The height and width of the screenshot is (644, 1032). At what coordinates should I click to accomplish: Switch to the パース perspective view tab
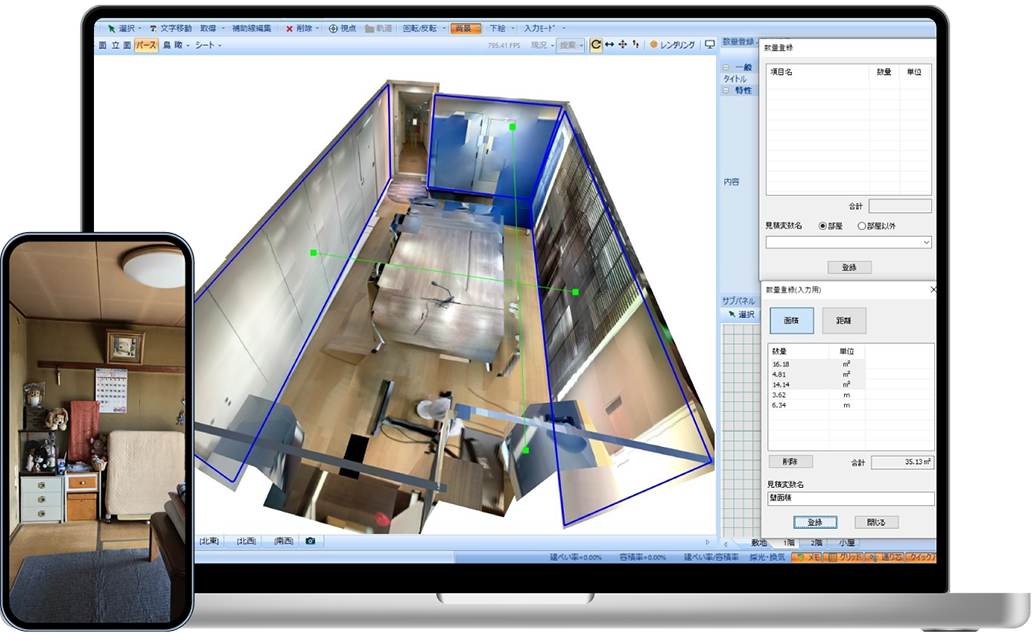146,45
